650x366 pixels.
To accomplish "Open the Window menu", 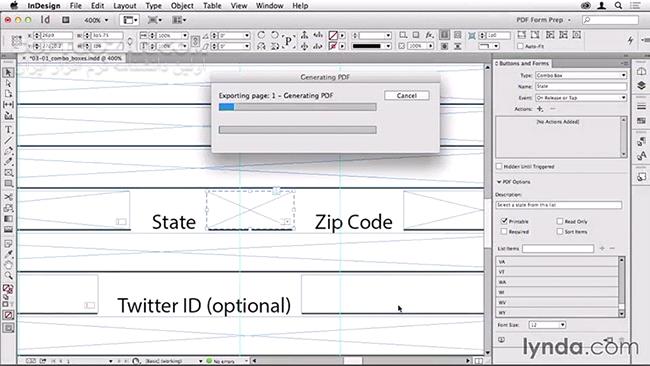I will [269, 6].
